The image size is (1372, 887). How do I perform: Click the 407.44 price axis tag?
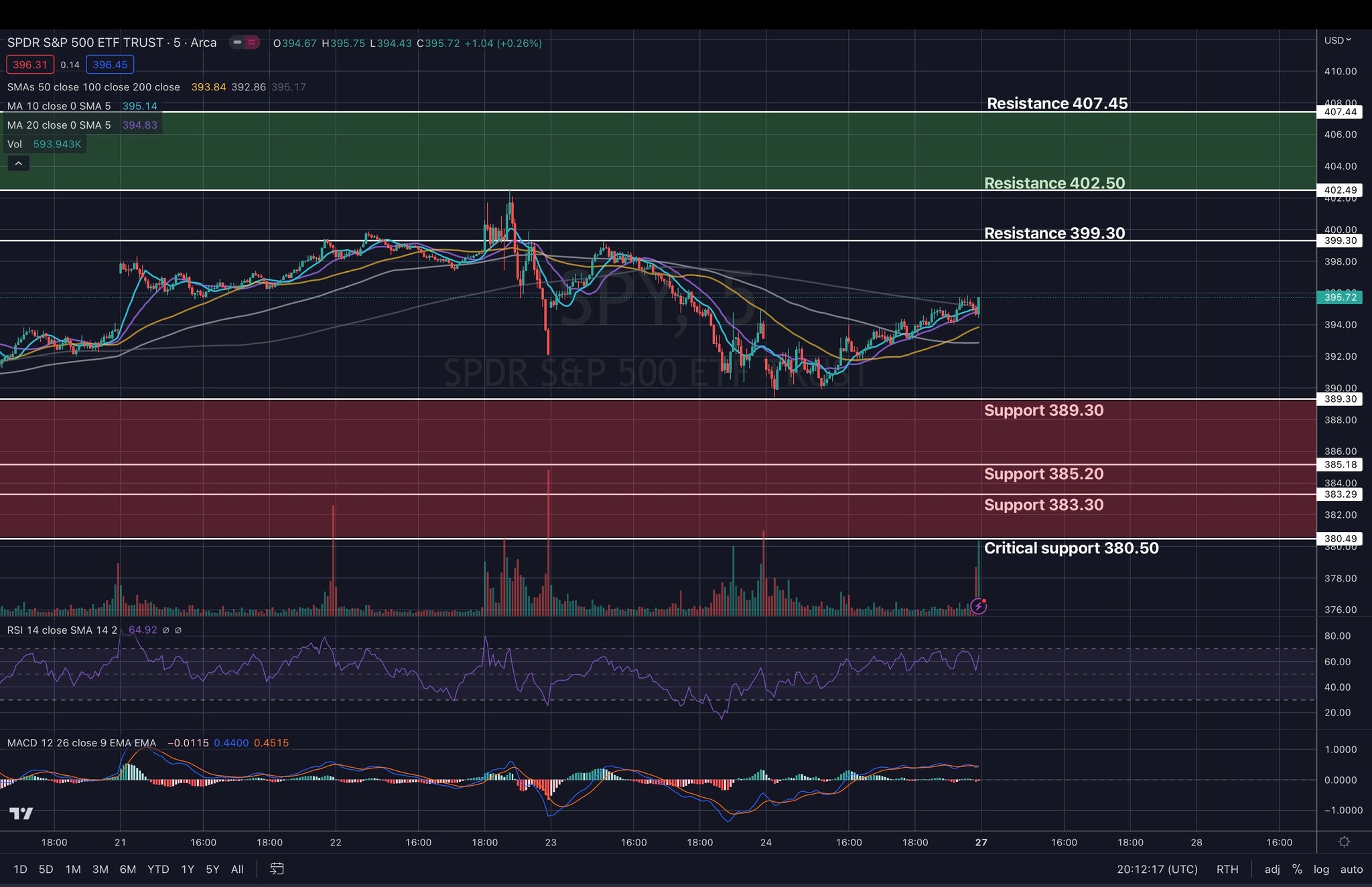point(1340,112)
